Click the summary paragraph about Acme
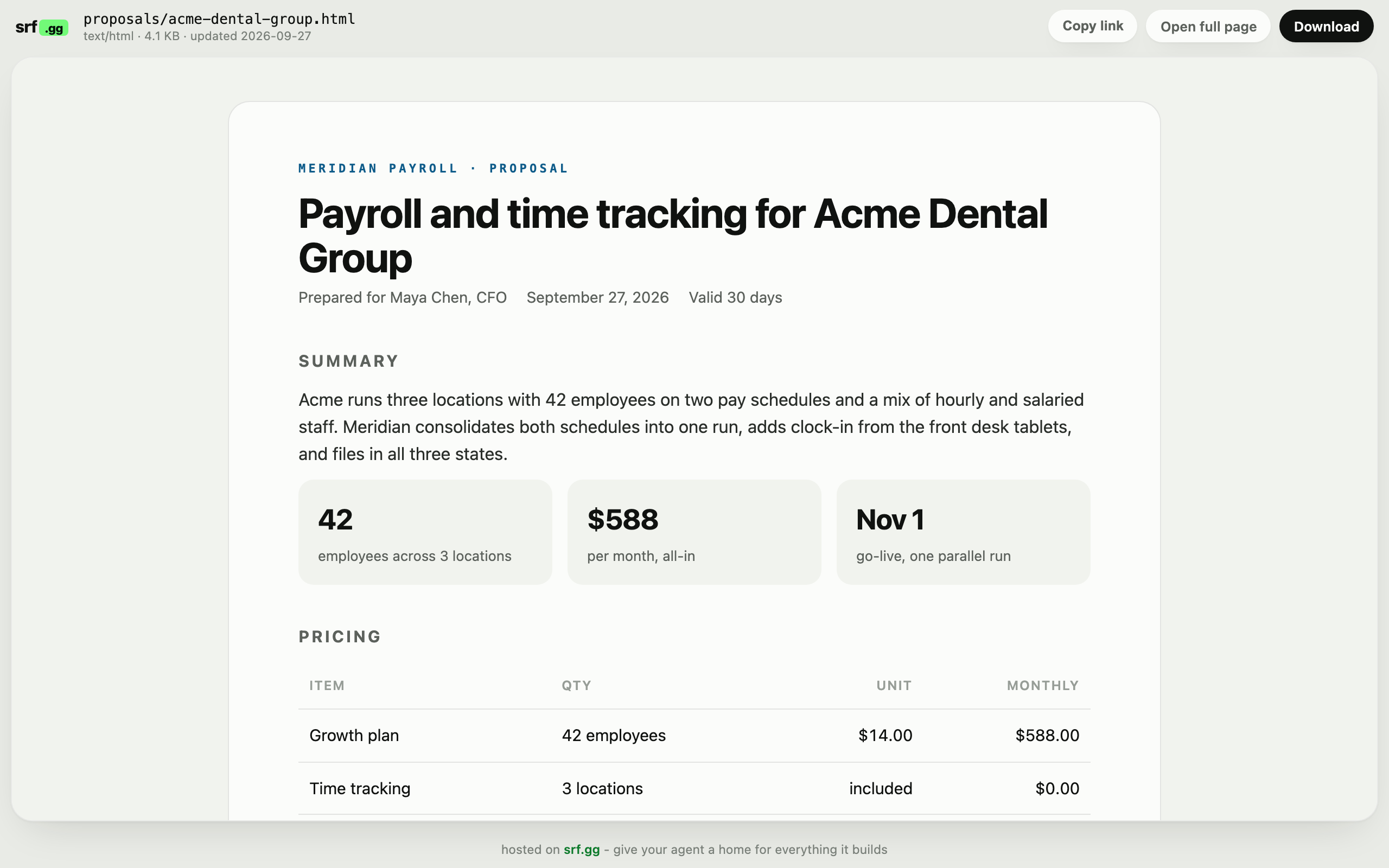 [x=691, y=426]
